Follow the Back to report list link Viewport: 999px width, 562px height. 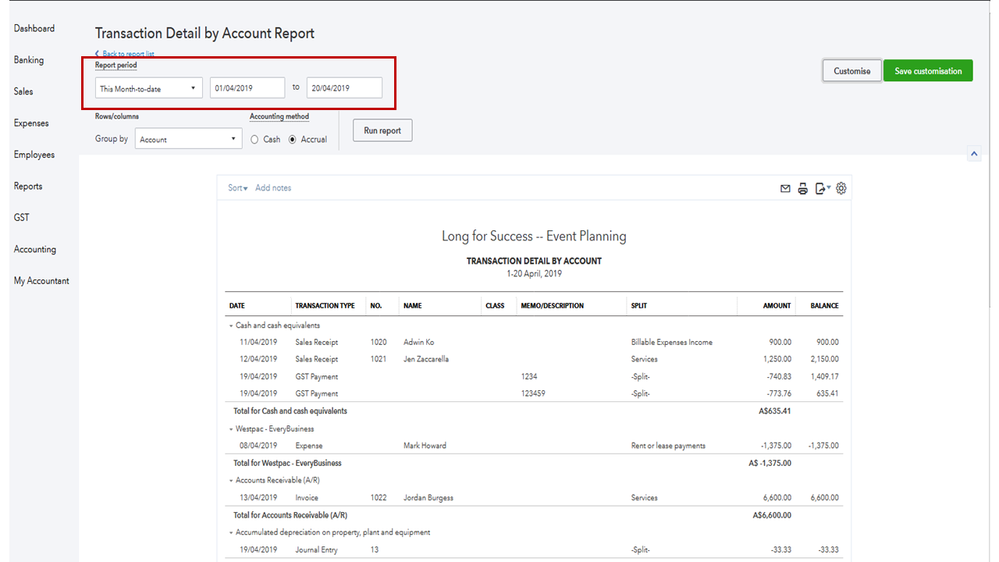[x=127, y=53]
